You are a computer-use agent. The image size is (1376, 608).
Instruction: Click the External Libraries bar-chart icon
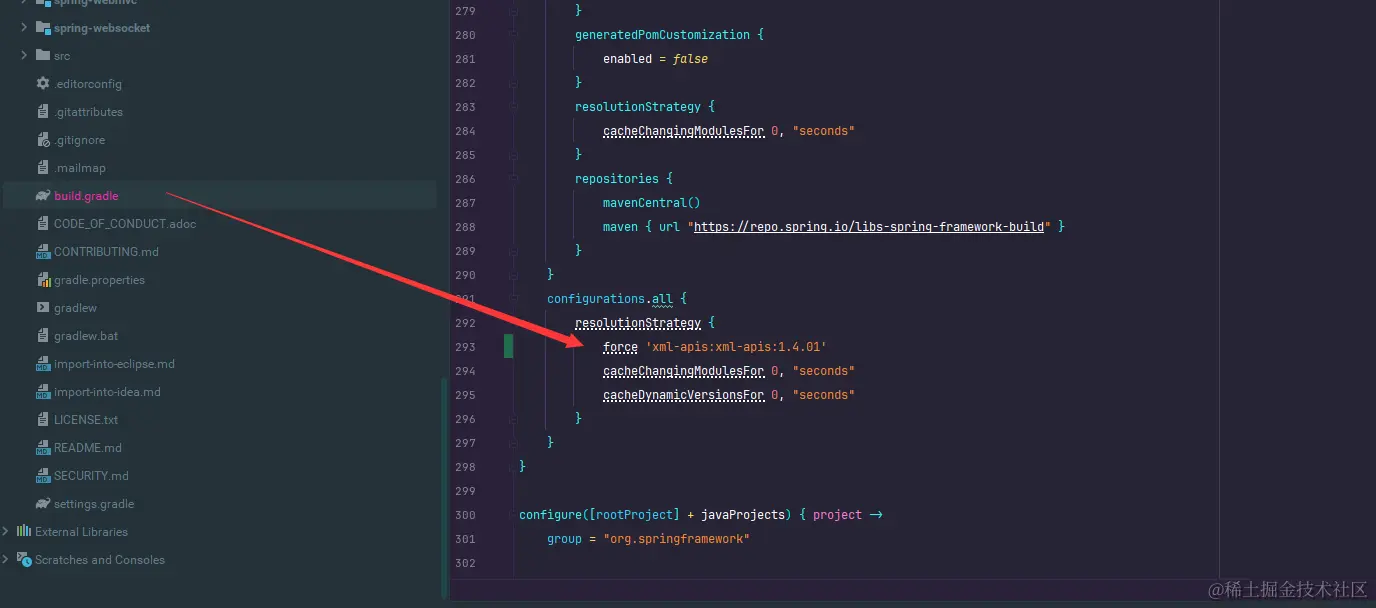click(x=24, y=532)
